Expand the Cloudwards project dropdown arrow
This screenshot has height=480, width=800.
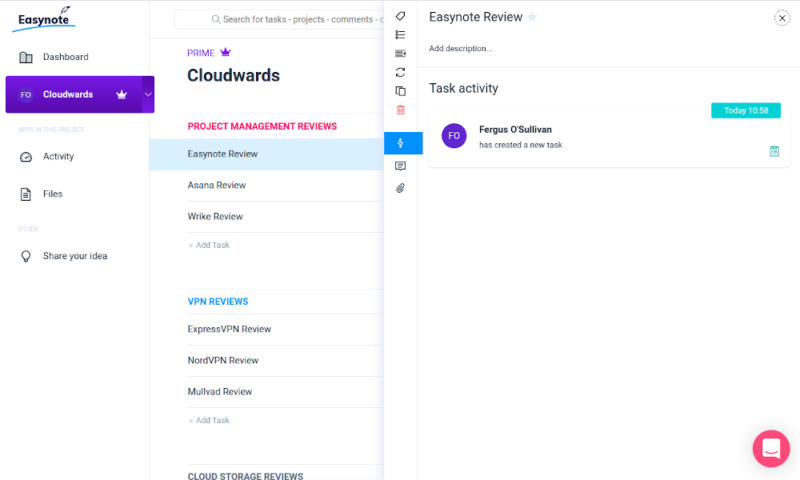coord(148,95)
